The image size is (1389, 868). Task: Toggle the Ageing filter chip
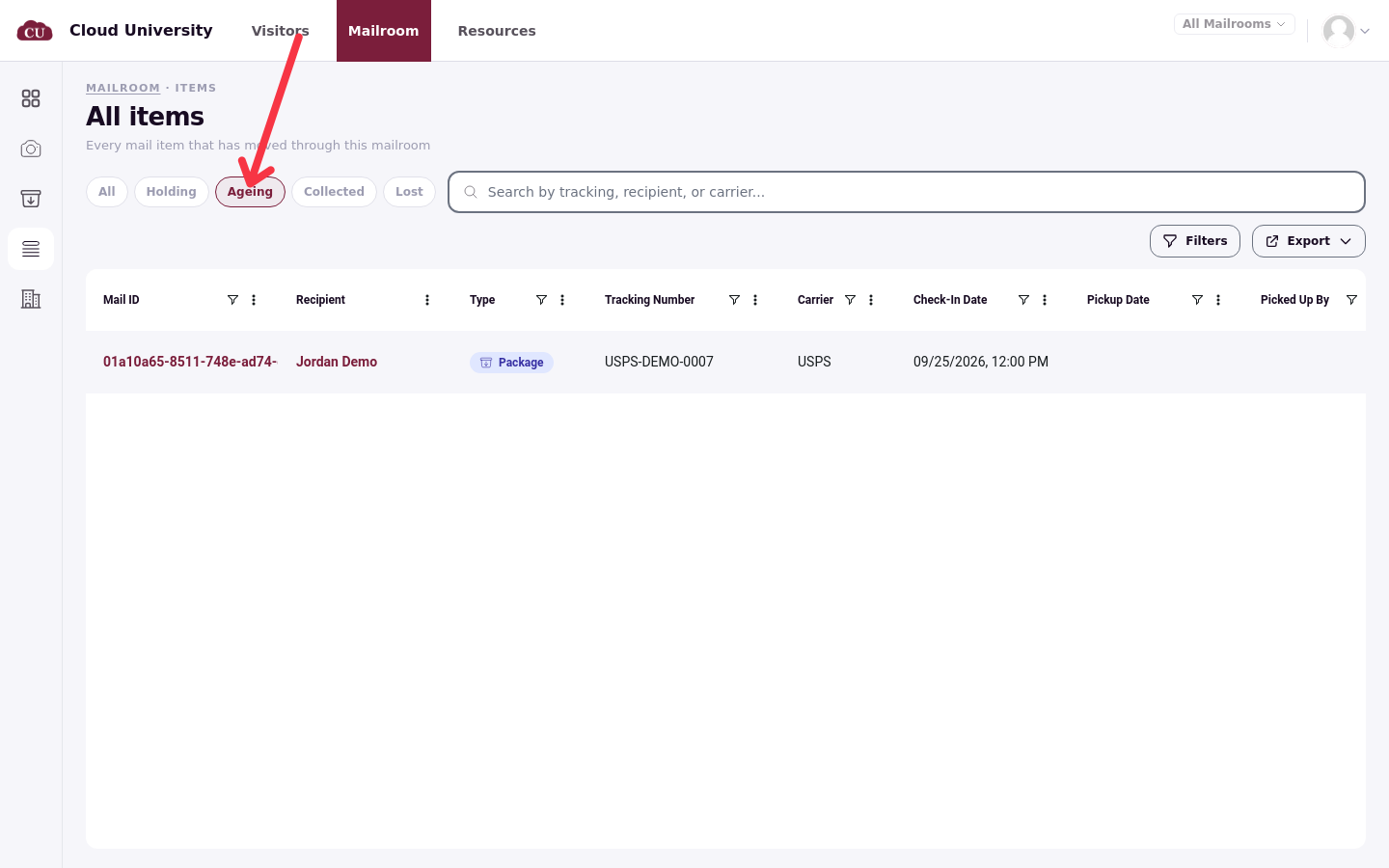[250, 192]
